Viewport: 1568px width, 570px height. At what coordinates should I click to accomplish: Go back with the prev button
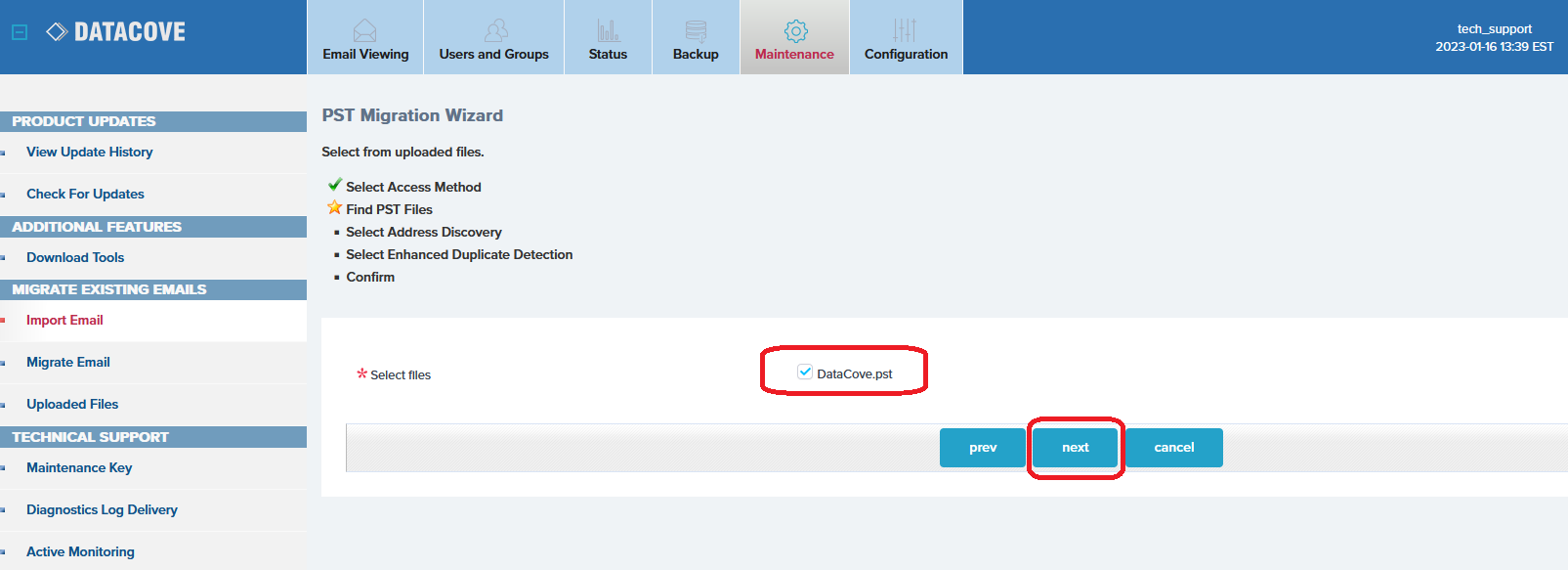(982, 448)
